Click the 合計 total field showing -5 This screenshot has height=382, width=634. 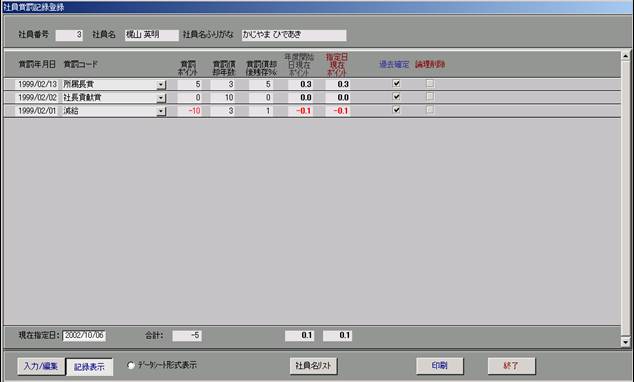pos(187,336)
